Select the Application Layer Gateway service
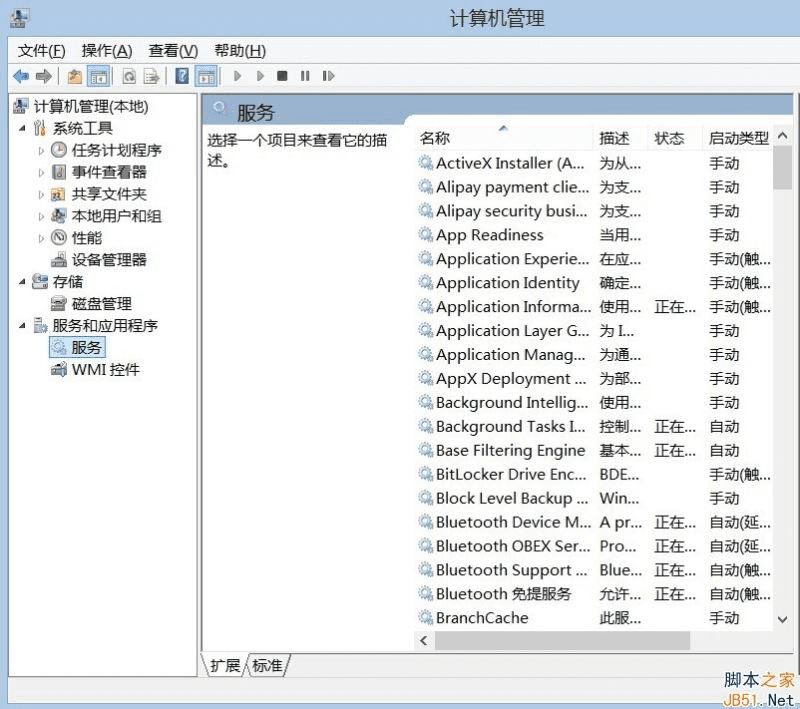Viewport: 800px width, 709px height. (594, 331)
